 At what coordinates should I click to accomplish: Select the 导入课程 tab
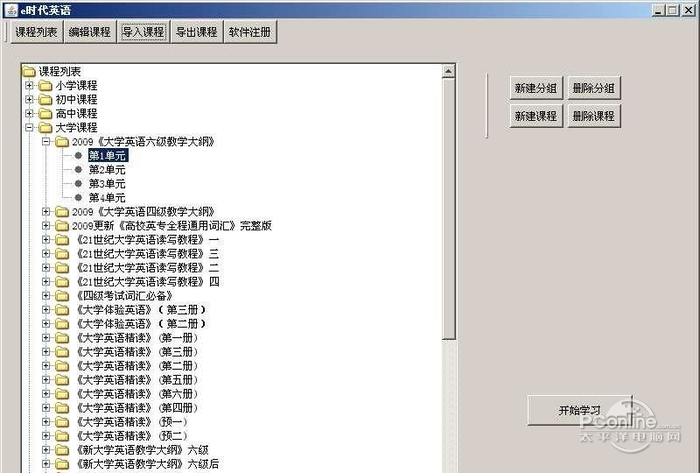point(143,32)
